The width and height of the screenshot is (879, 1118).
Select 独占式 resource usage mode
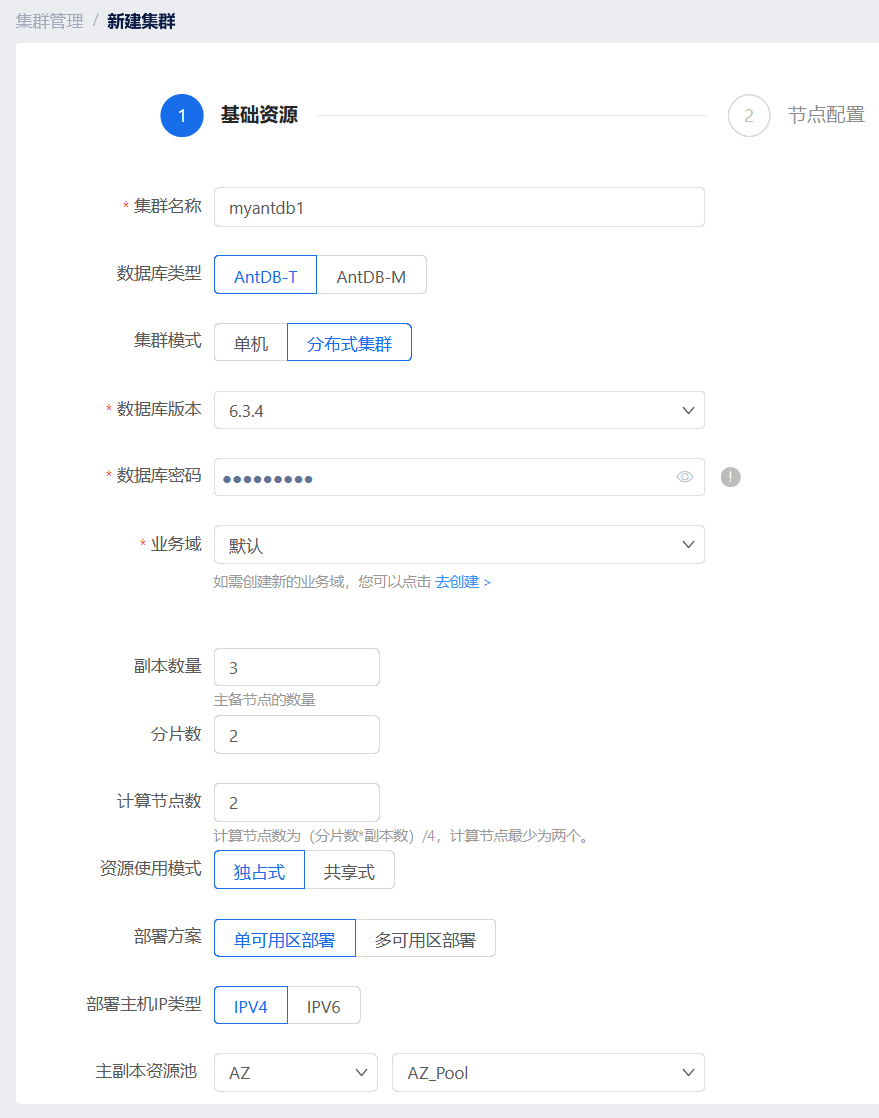[x=259, y=871]
